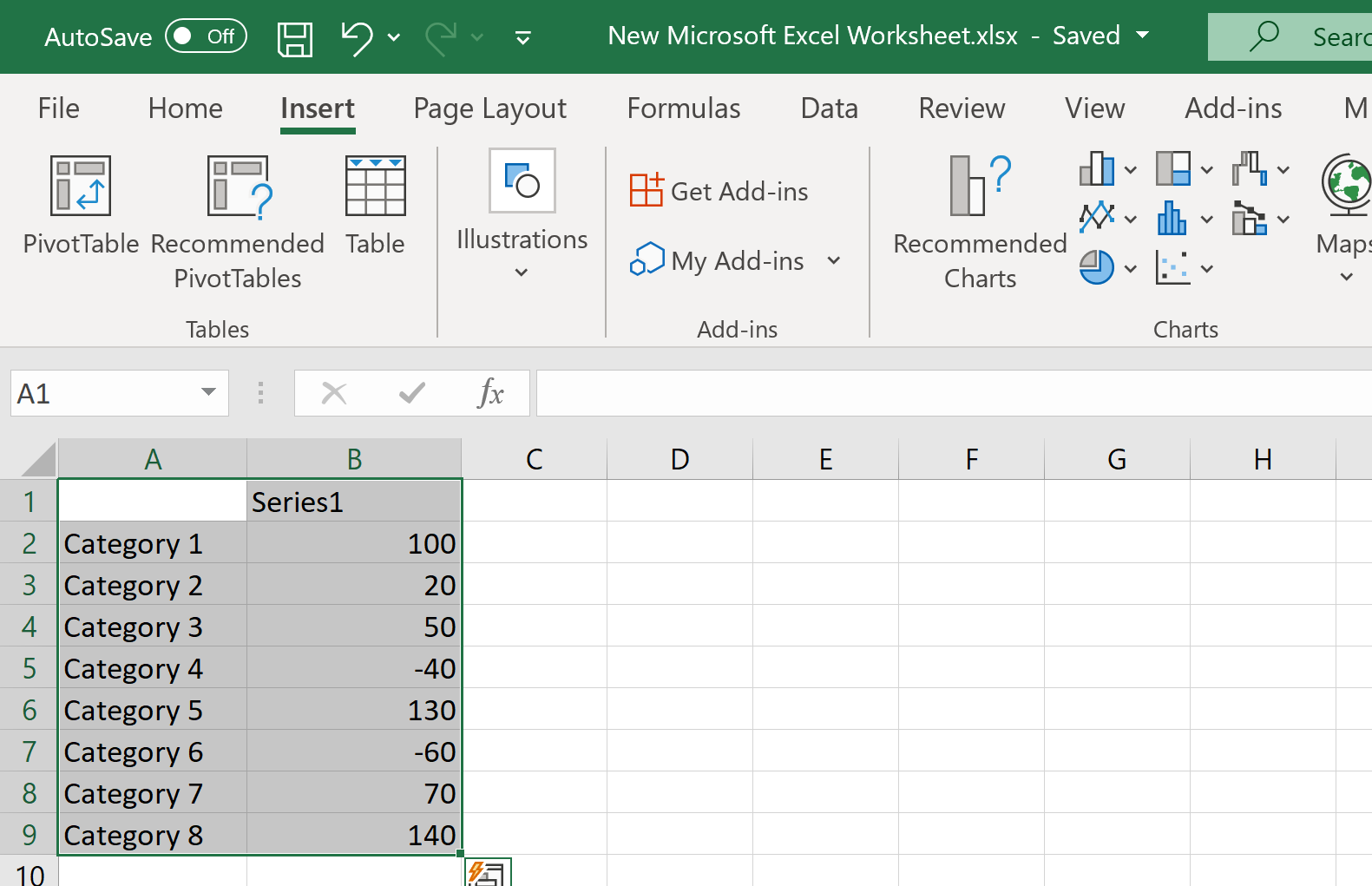Insert a pie or doughnut chart
This screenshot has width=1372, height=886.
coord(1097,268)
